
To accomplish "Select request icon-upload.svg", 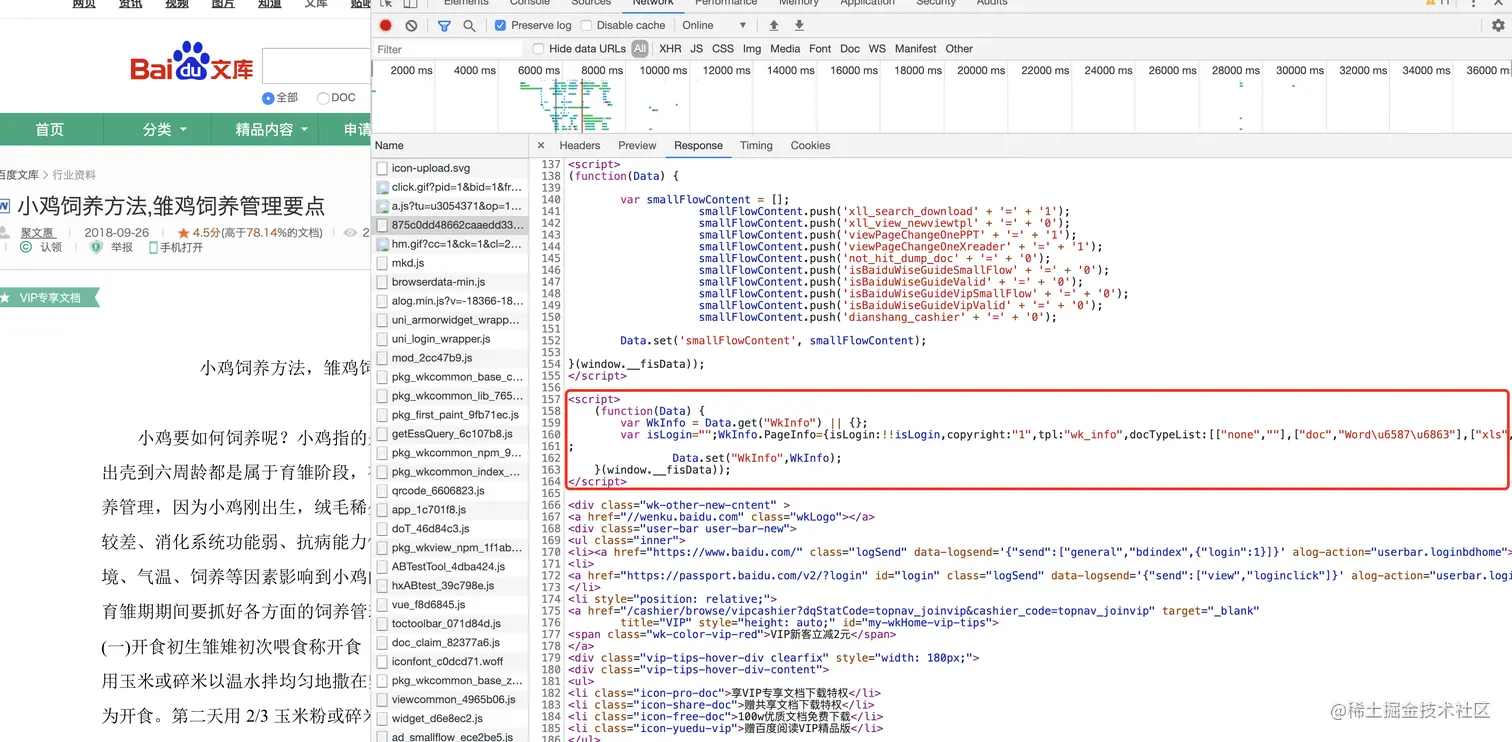I will click(x=450, y=168).
